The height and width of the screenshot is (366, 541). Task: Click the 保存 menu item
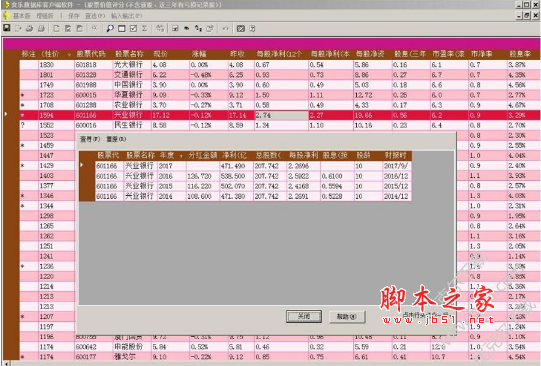(73, 16)
